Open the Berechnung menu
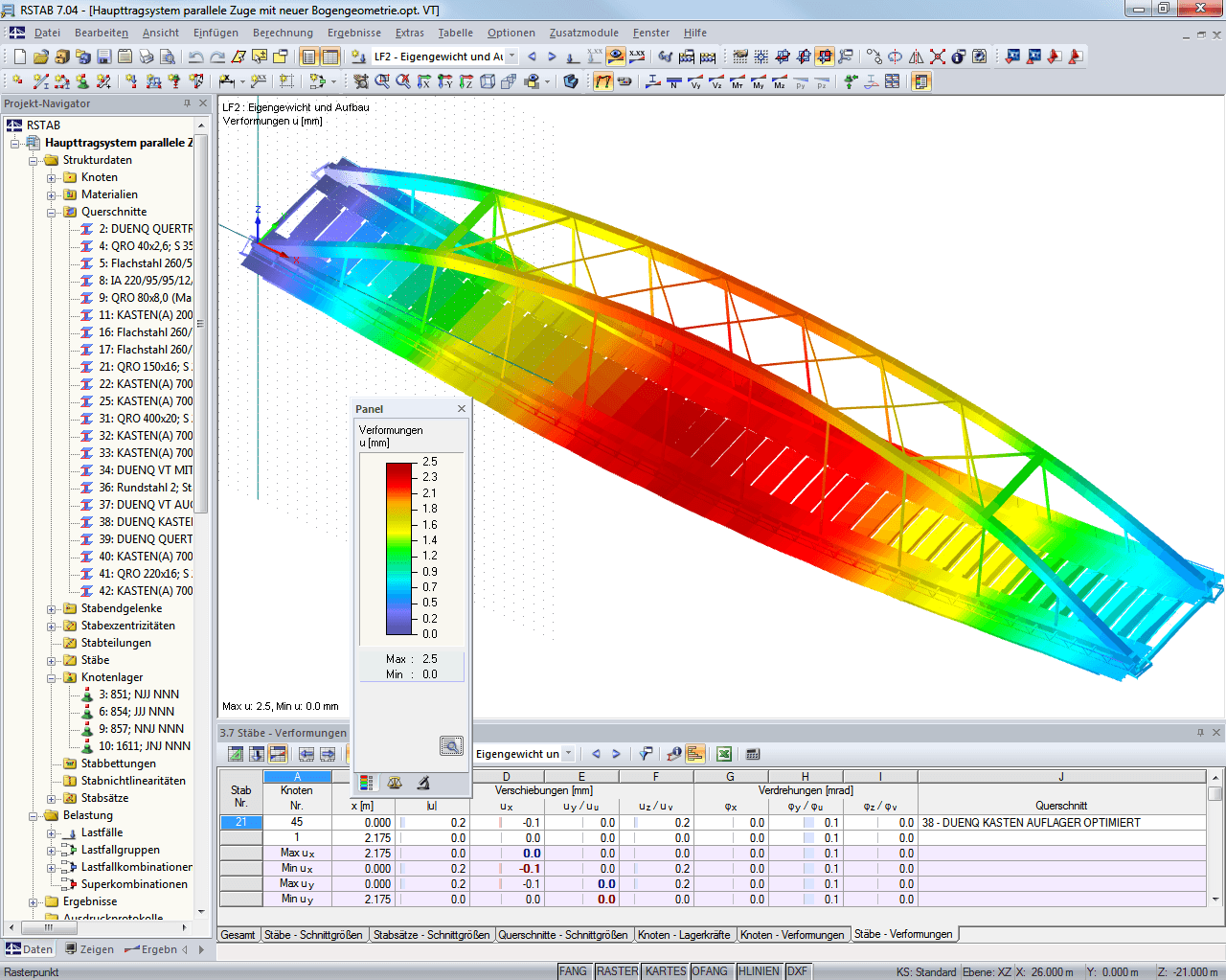The image size is (1226, 980). pyautogui.click(x=283, y=33)
